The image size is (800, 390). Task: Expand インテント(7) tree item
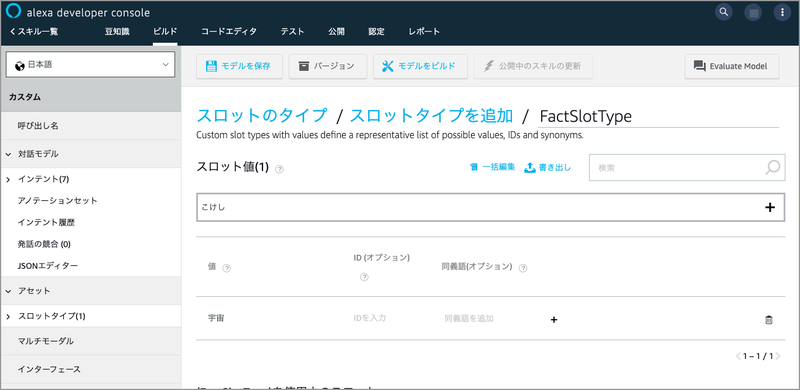(9, 179)
